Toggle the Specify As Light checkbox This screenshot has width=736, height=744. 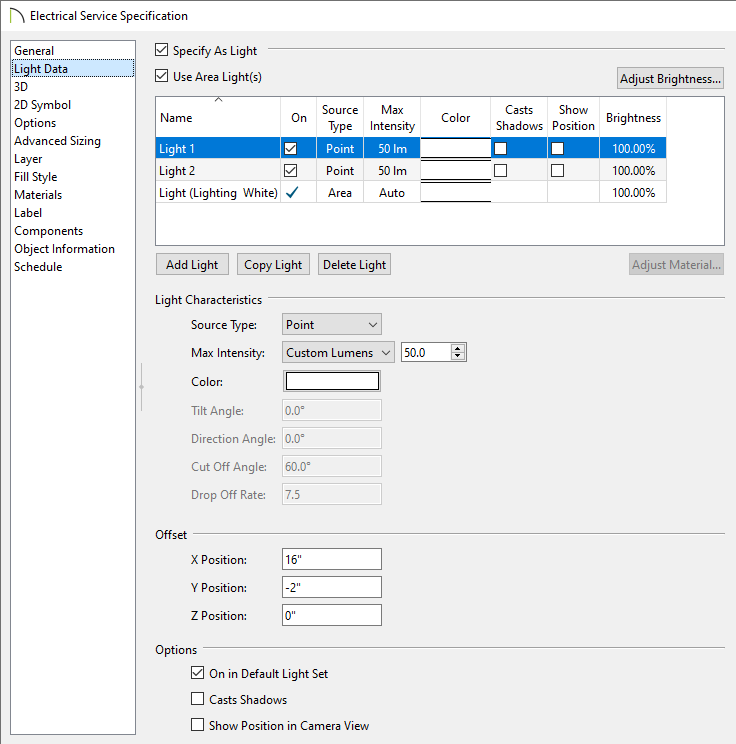click(x=161, y=50)
